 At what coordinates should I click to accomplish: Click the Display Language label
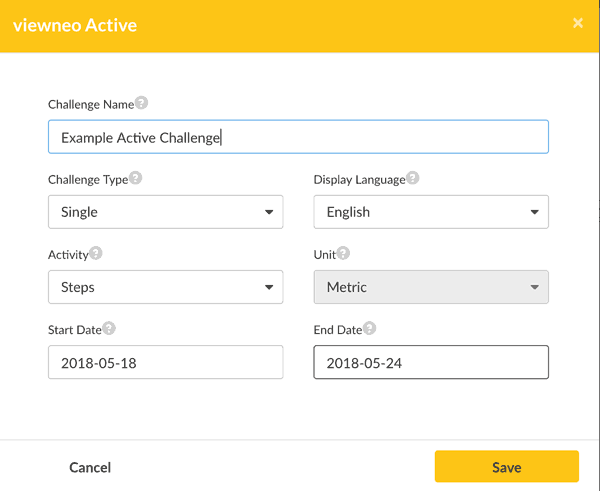359,180
